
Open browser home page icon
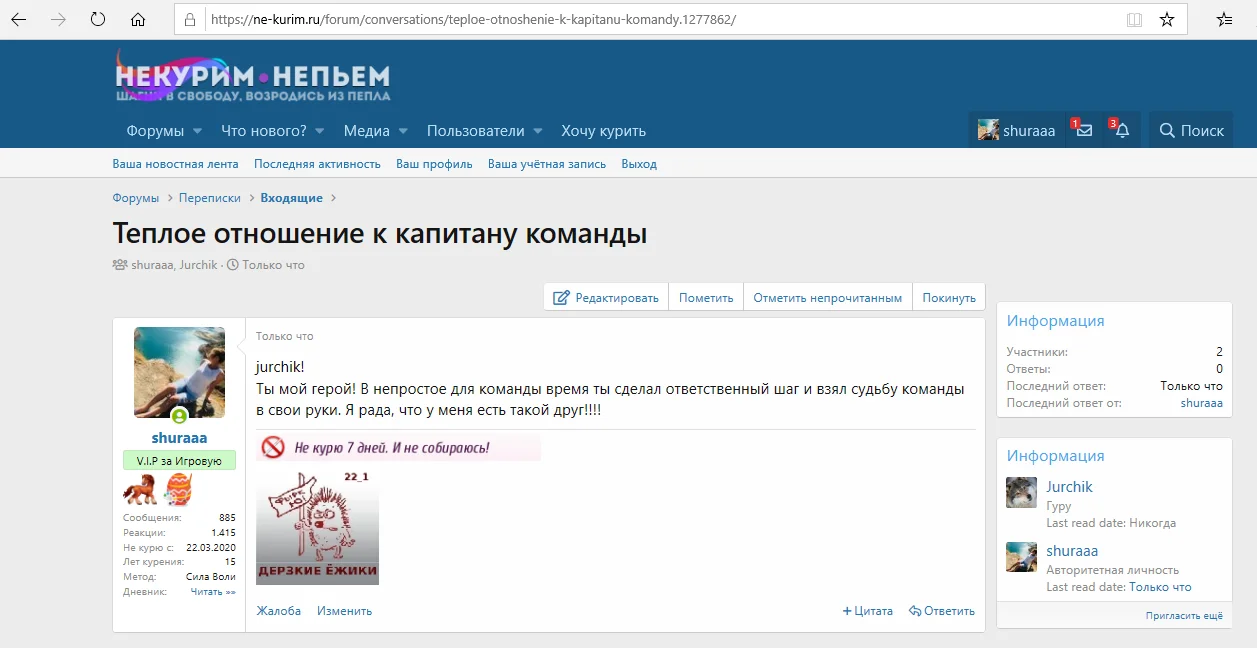138,20
